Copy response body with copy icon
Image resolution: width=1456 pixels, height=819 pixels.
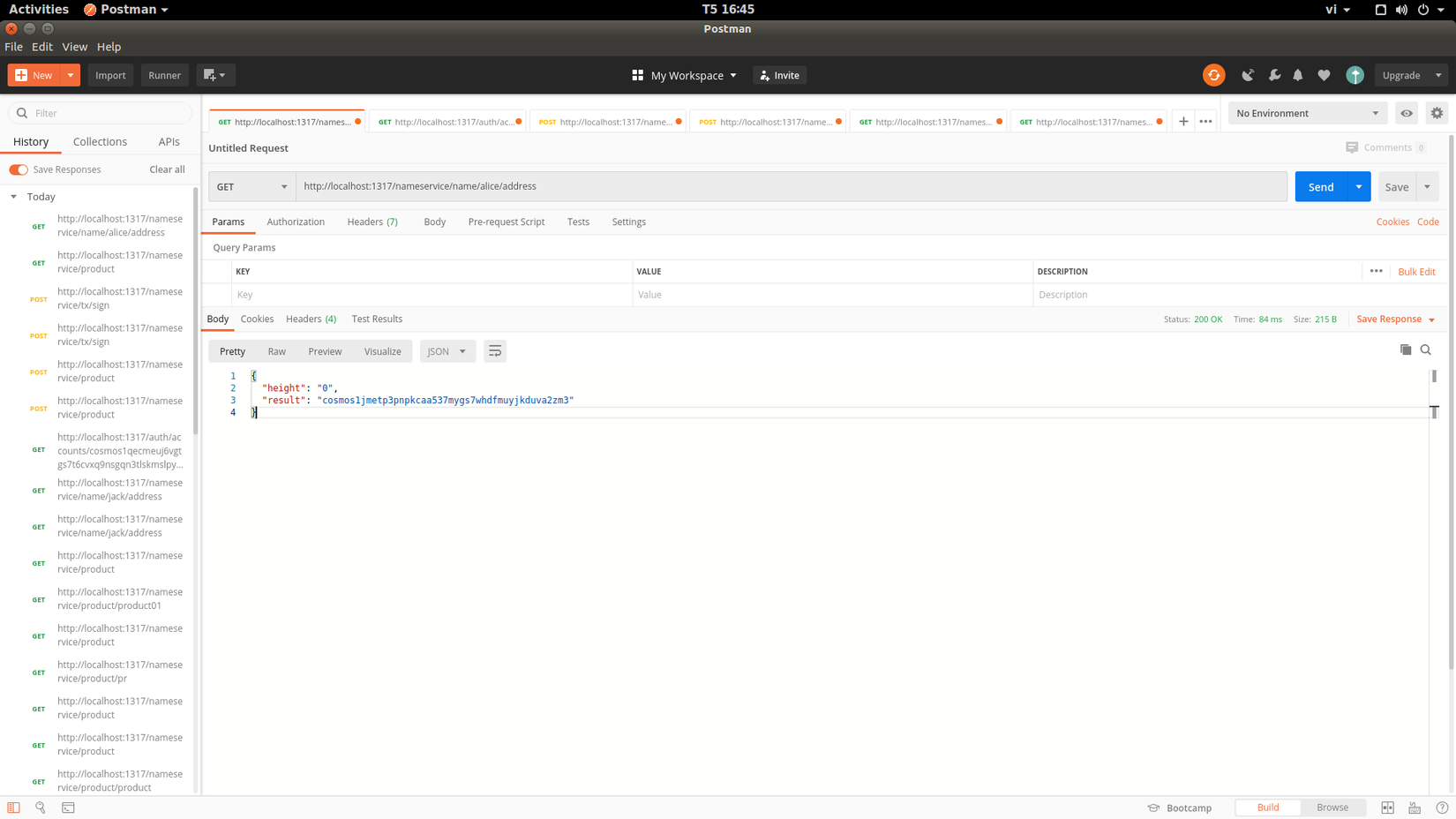(1406, 349)
